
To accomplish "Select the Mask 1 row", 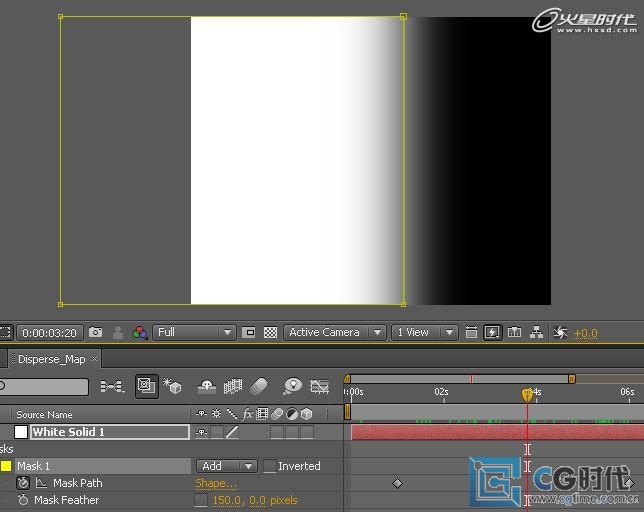I will click(103, 466).
